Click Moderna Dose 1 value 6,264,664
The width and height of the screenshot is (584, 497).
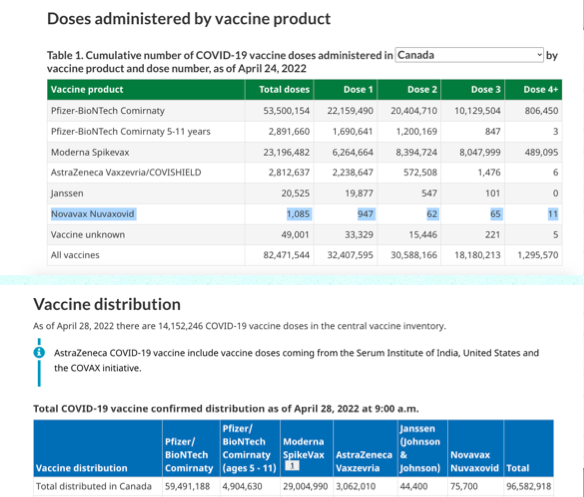coord(353,152)
